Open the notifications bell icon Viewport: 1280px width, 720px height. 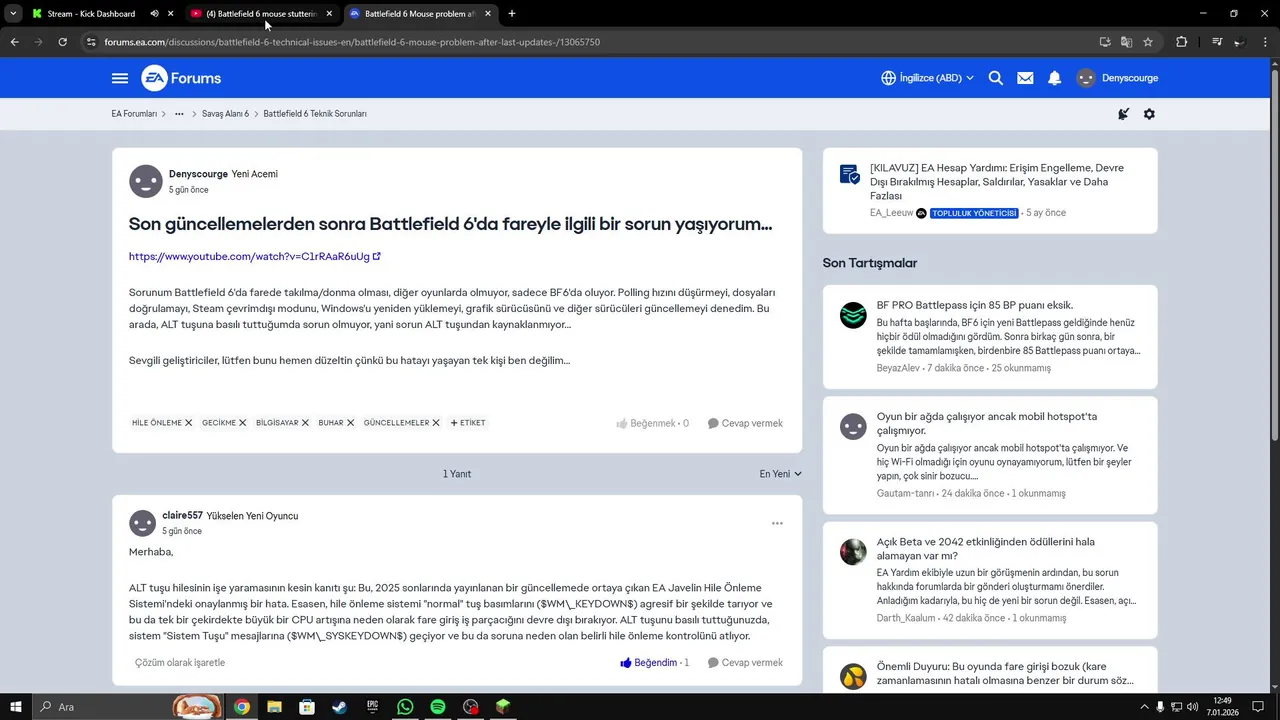click(1054, 78)
